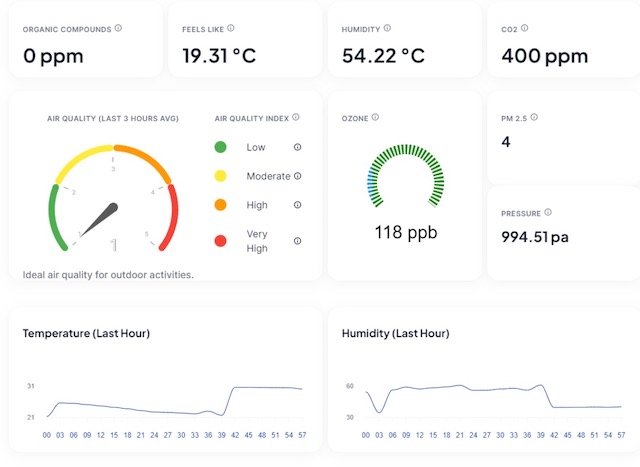
Task: Show the Pressure info icon details
Action: 548,213
